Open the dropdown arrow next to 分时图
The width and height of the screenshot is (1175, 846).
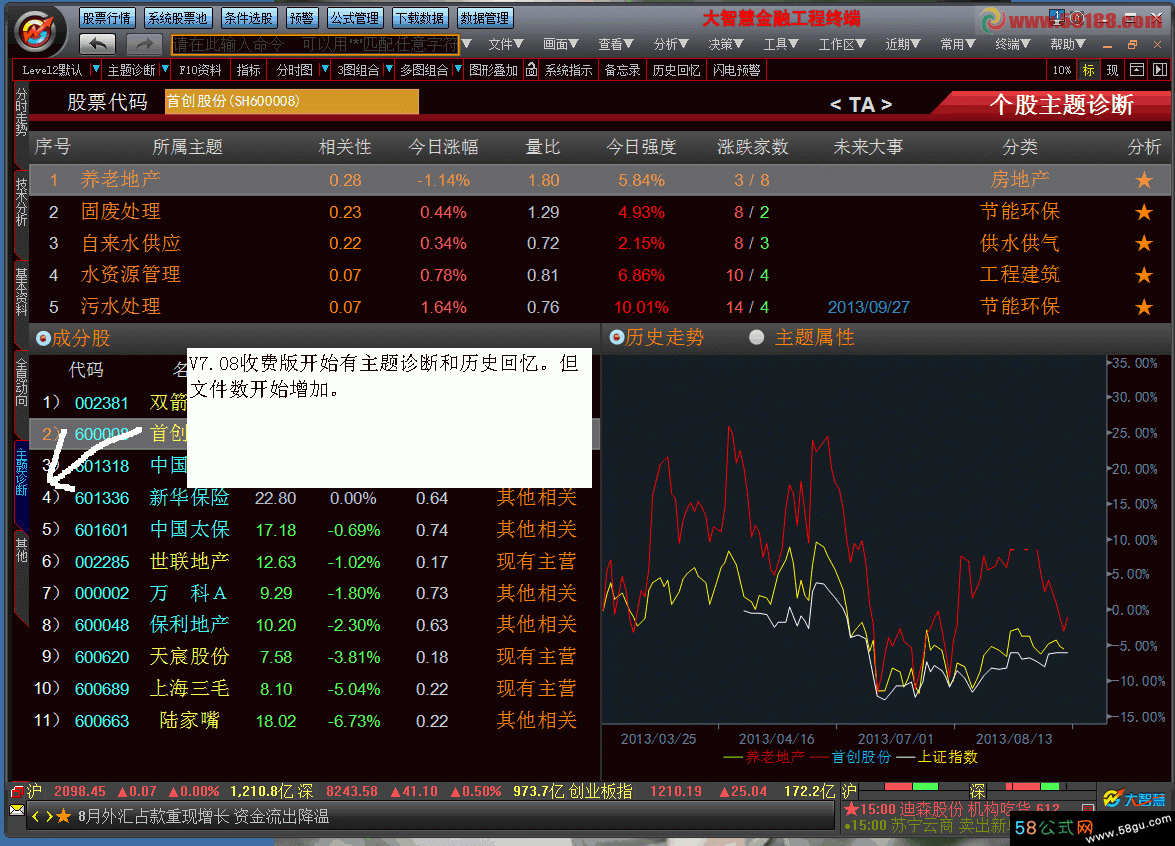click(324, 69)
